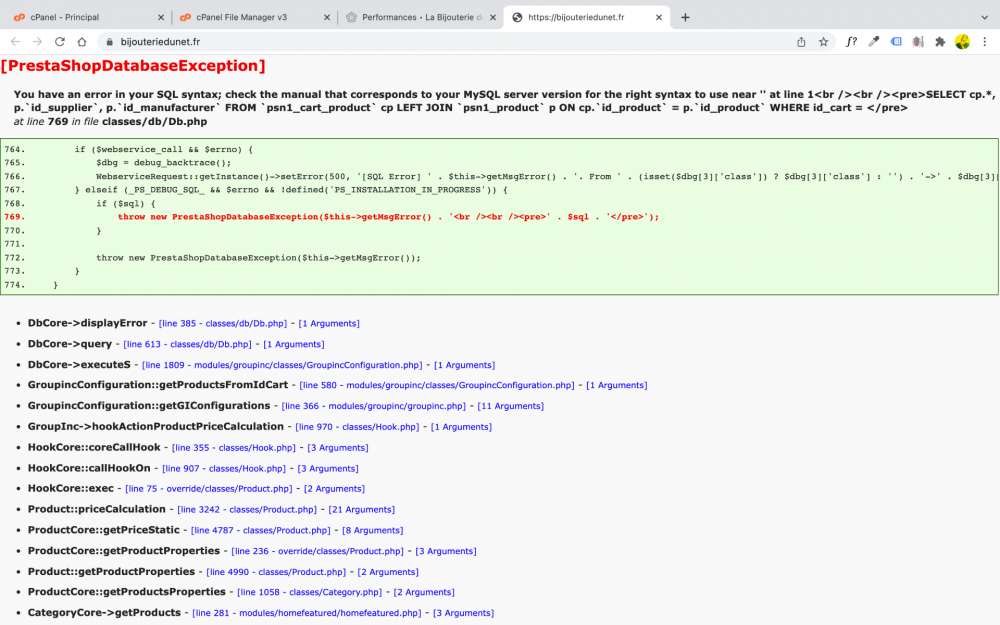This screenshot has width=1000, height=625.
Task: Expand the 8 Arguments for getPriceStatic
Action: pos(372,530)
